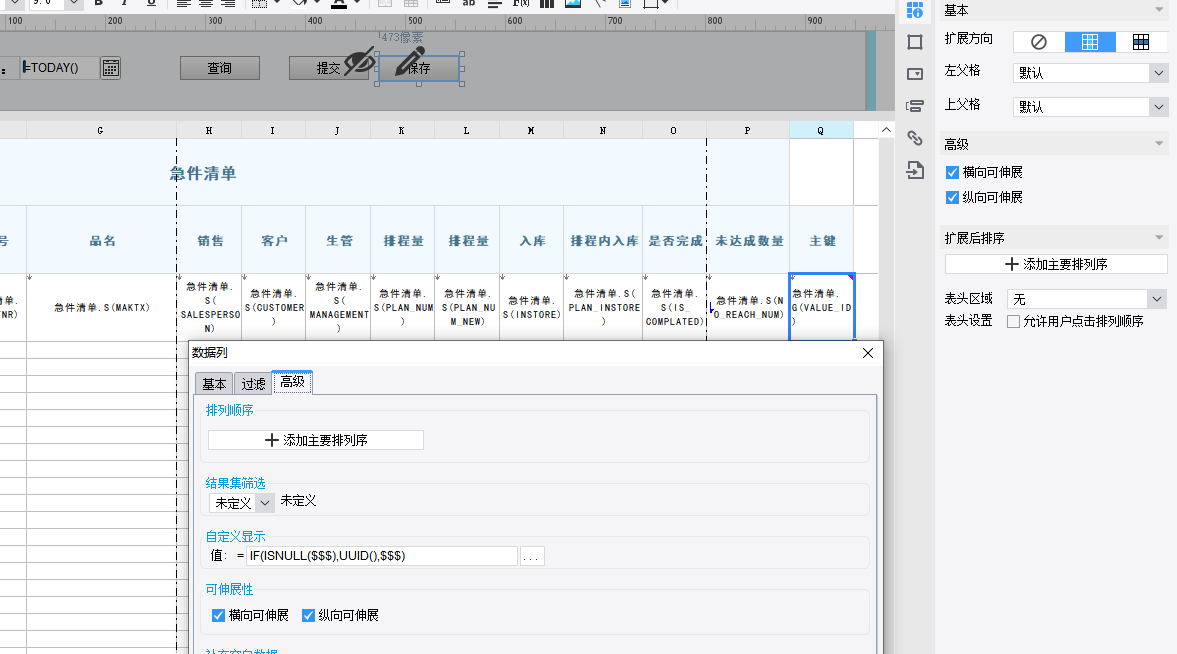Image resolution: width=1177 pixels, height=654 pixels.
Task: Select the 是否完成 header cell
Action: 675,240
